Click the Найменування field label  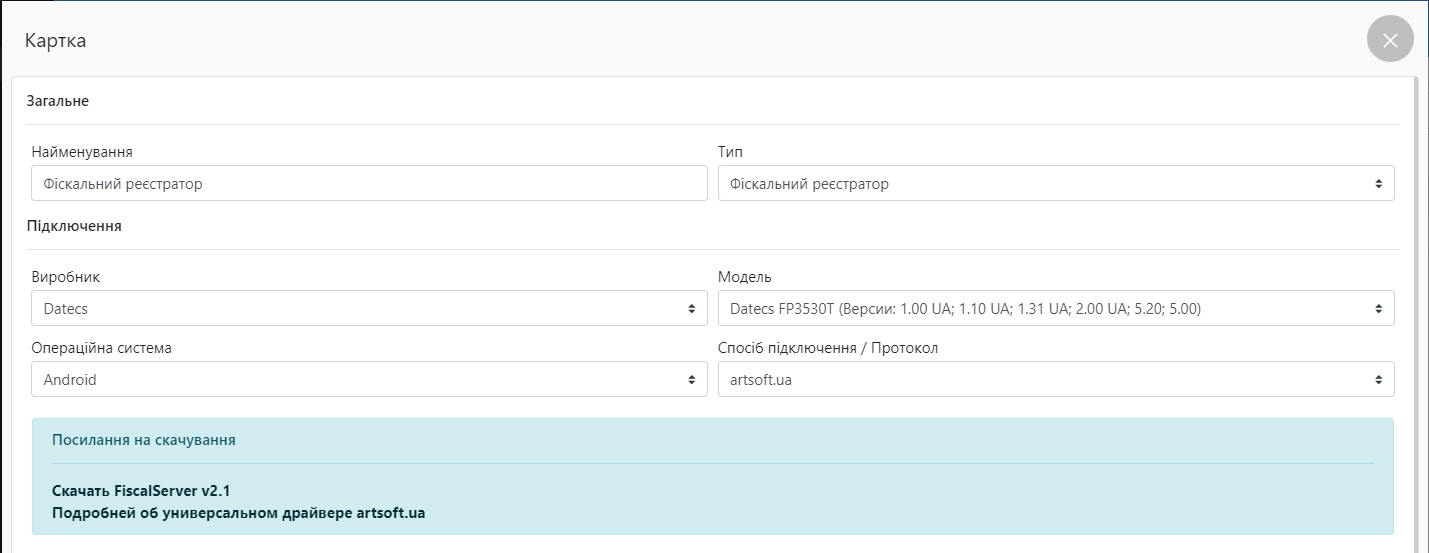[82, 152]
